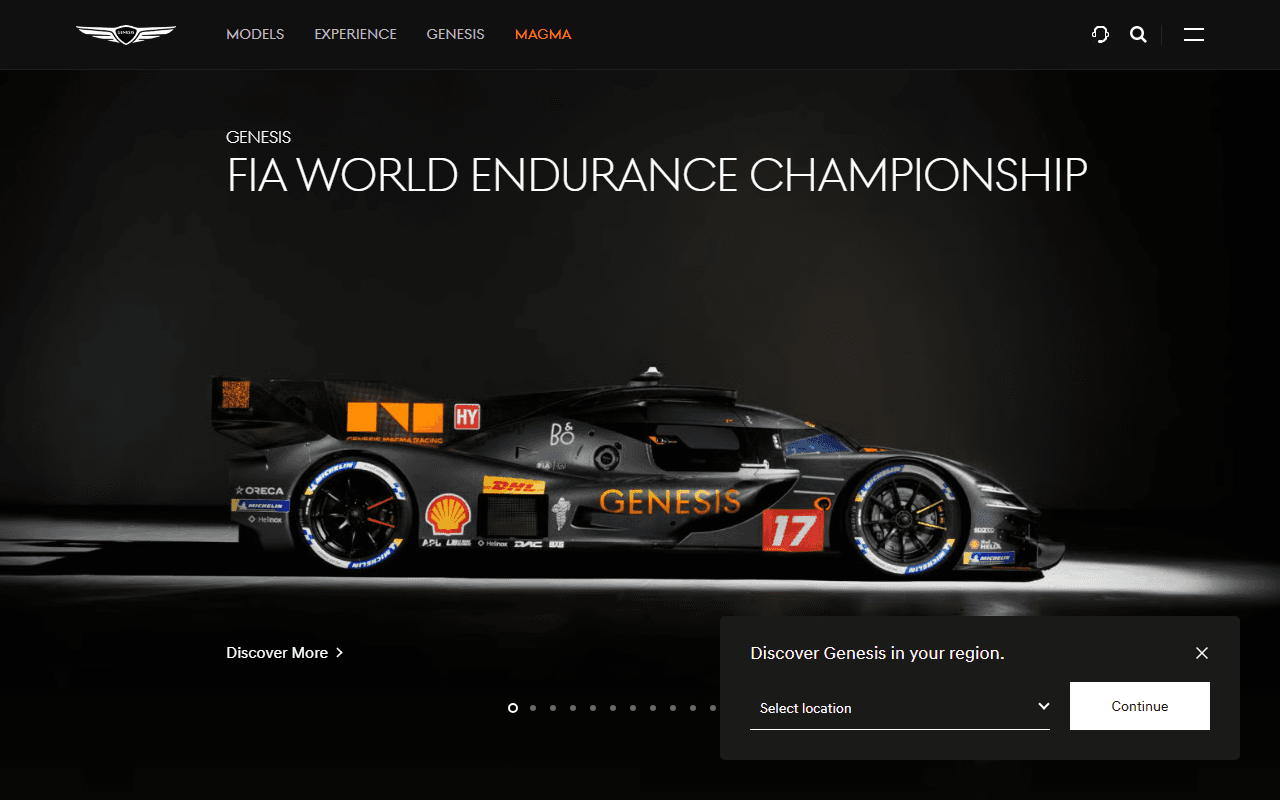Viewport: 1280px width, 800px height.
Task: Open the MODELS navigation menu
Action: click(x=255, y=34)
